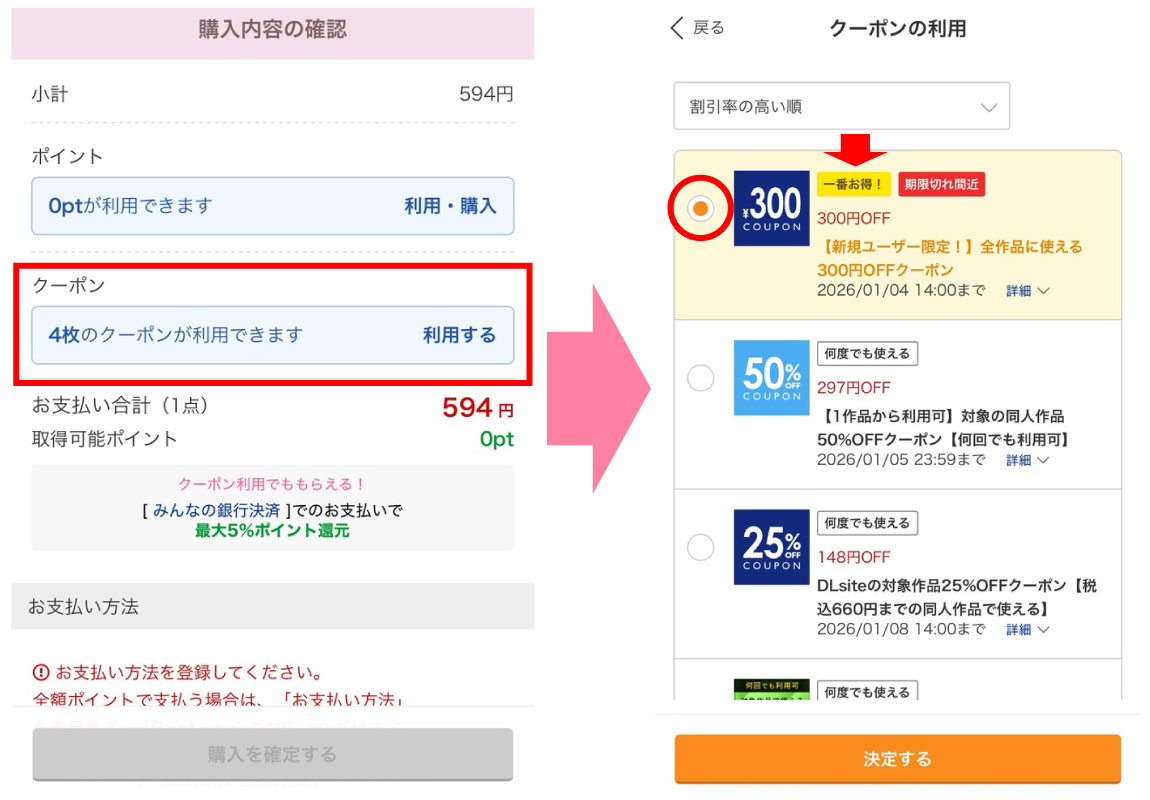Click the 一番お得! yellow badge
The width and height of the screenshot is (1150, 800).
click(853, 184)
